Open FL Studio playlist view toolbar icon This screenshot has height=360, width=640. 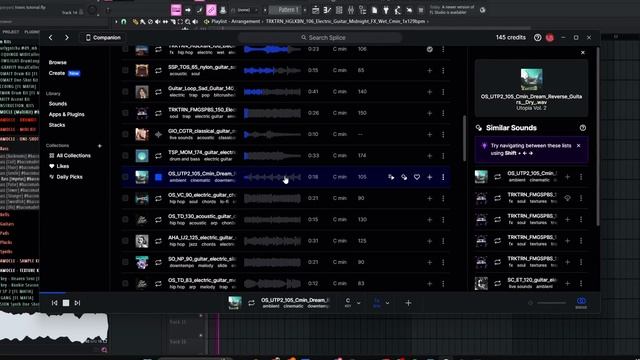pyautogui.click(x=316, y=10)
